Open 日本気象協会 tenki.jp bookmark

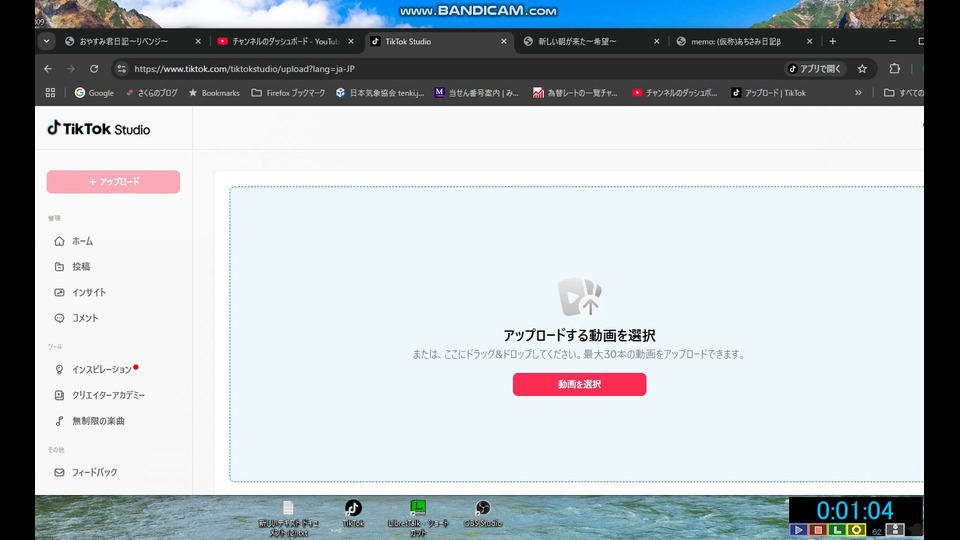click(380, 93)
